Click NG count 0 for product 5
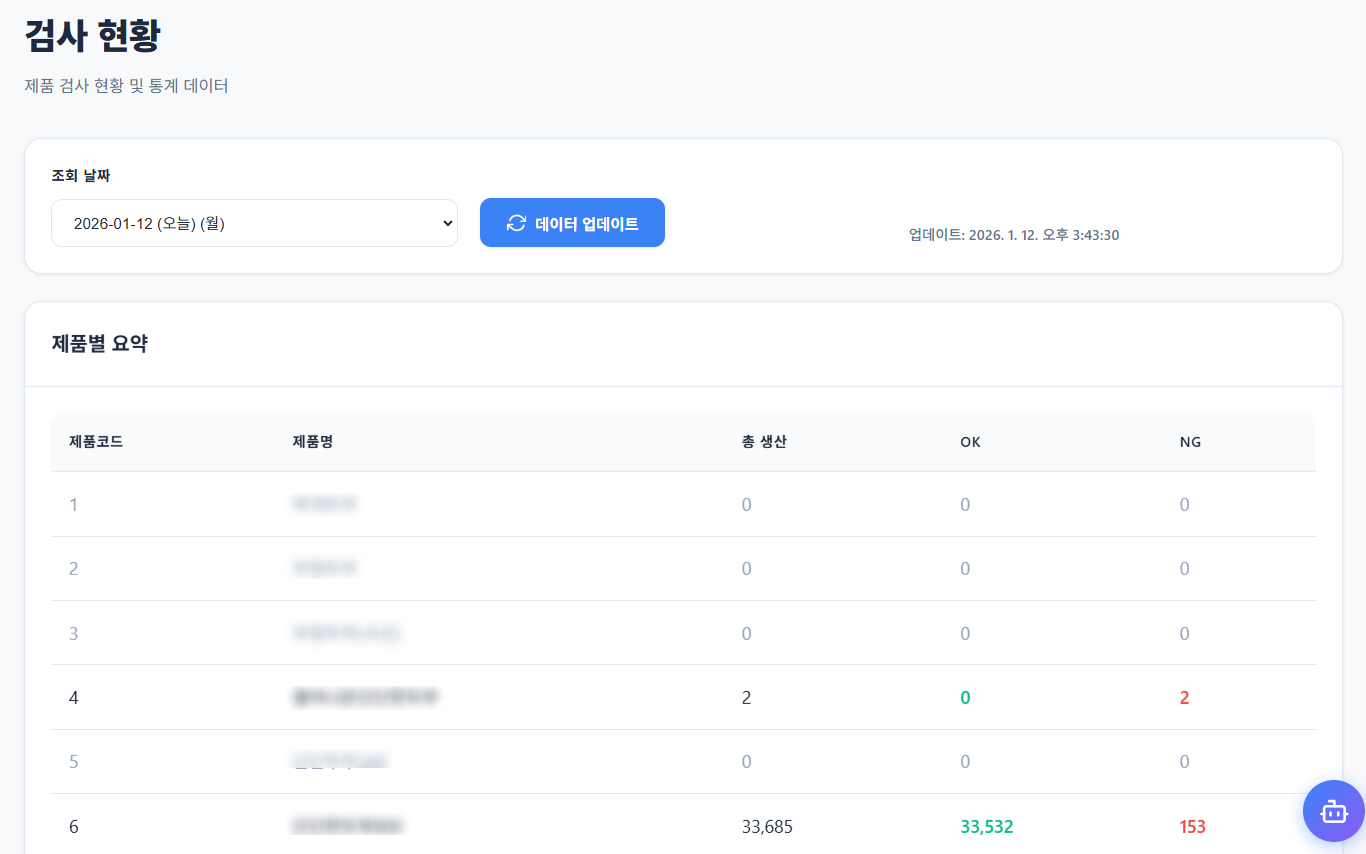This screenshot has height=854, width=1366. pyautogui.click(x=1184, y=762)
